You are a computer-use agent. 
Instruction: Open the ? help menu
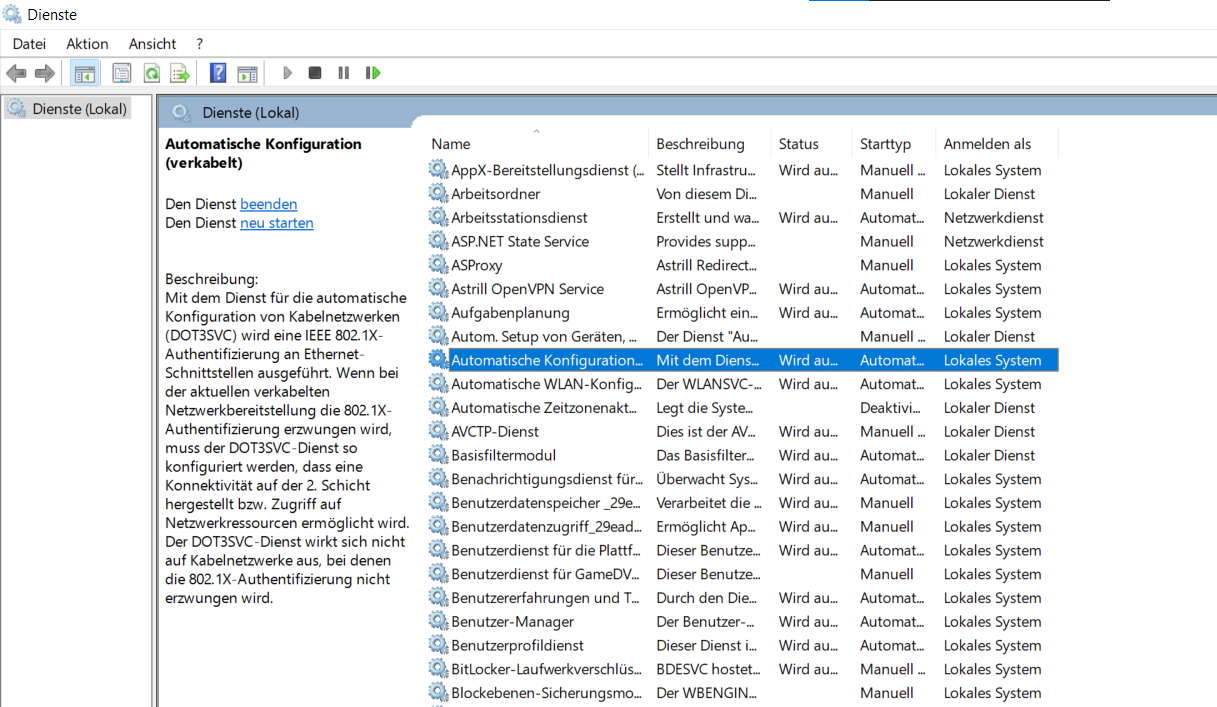click(x=200, y=44)
